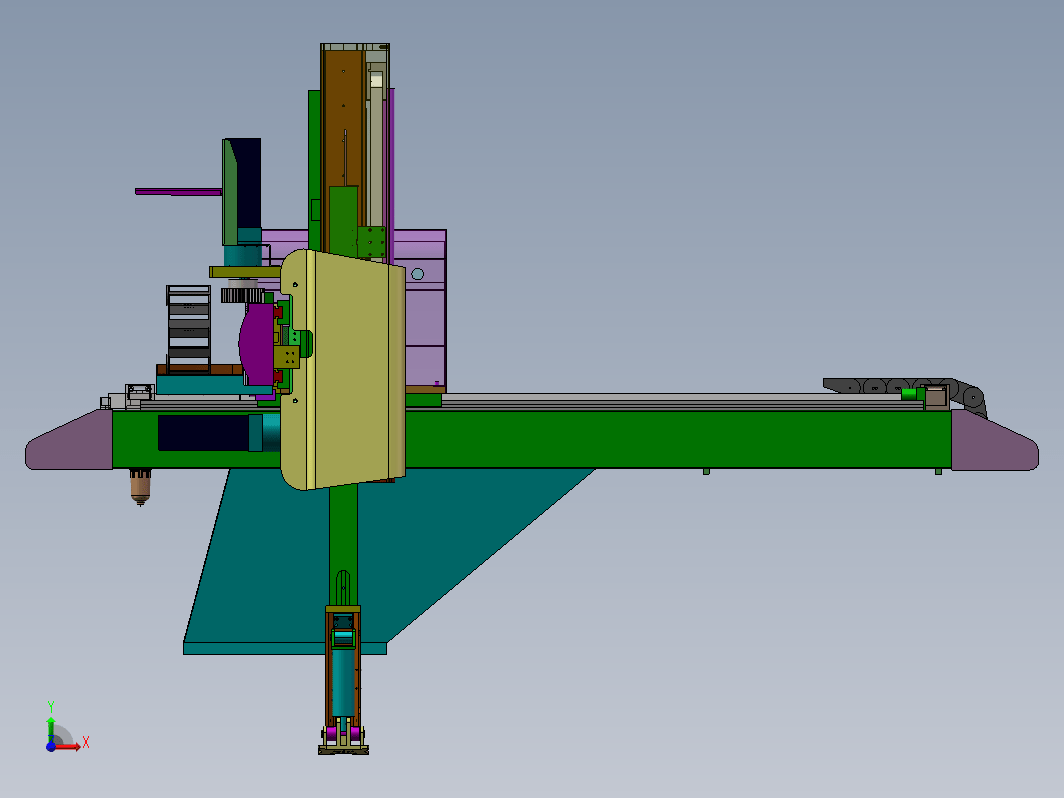Select the copper nozzle under the beam
The width and height of the screenshot is (1064, 798).
click(x=140, y=487)
